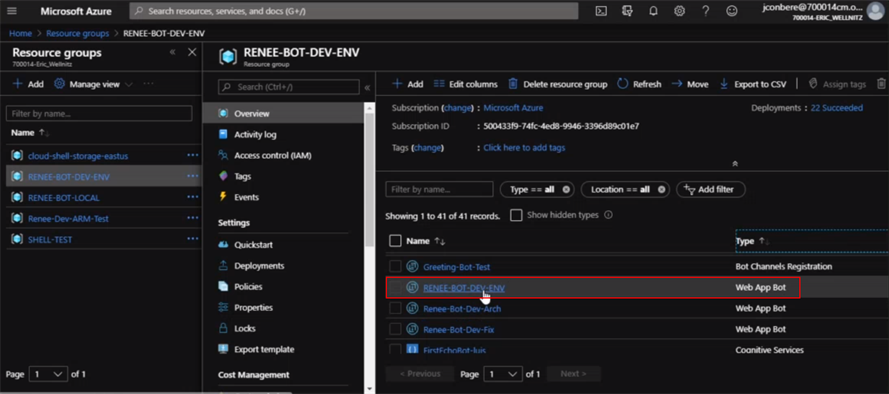Close the Resource groups panel
Screen dimensions: 889x394
[x=192, y=52]
